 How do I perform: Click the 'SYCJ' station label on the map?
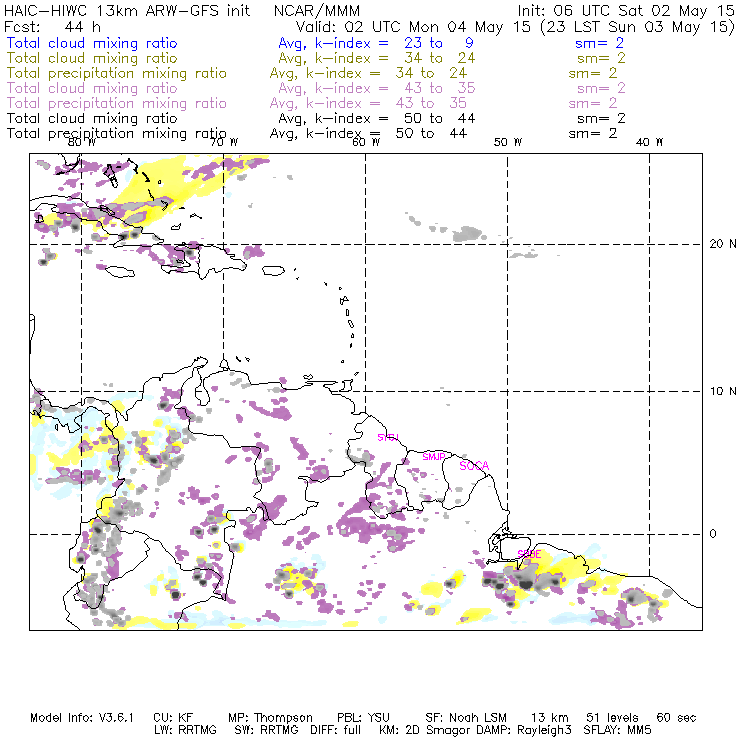click(388, 437)
